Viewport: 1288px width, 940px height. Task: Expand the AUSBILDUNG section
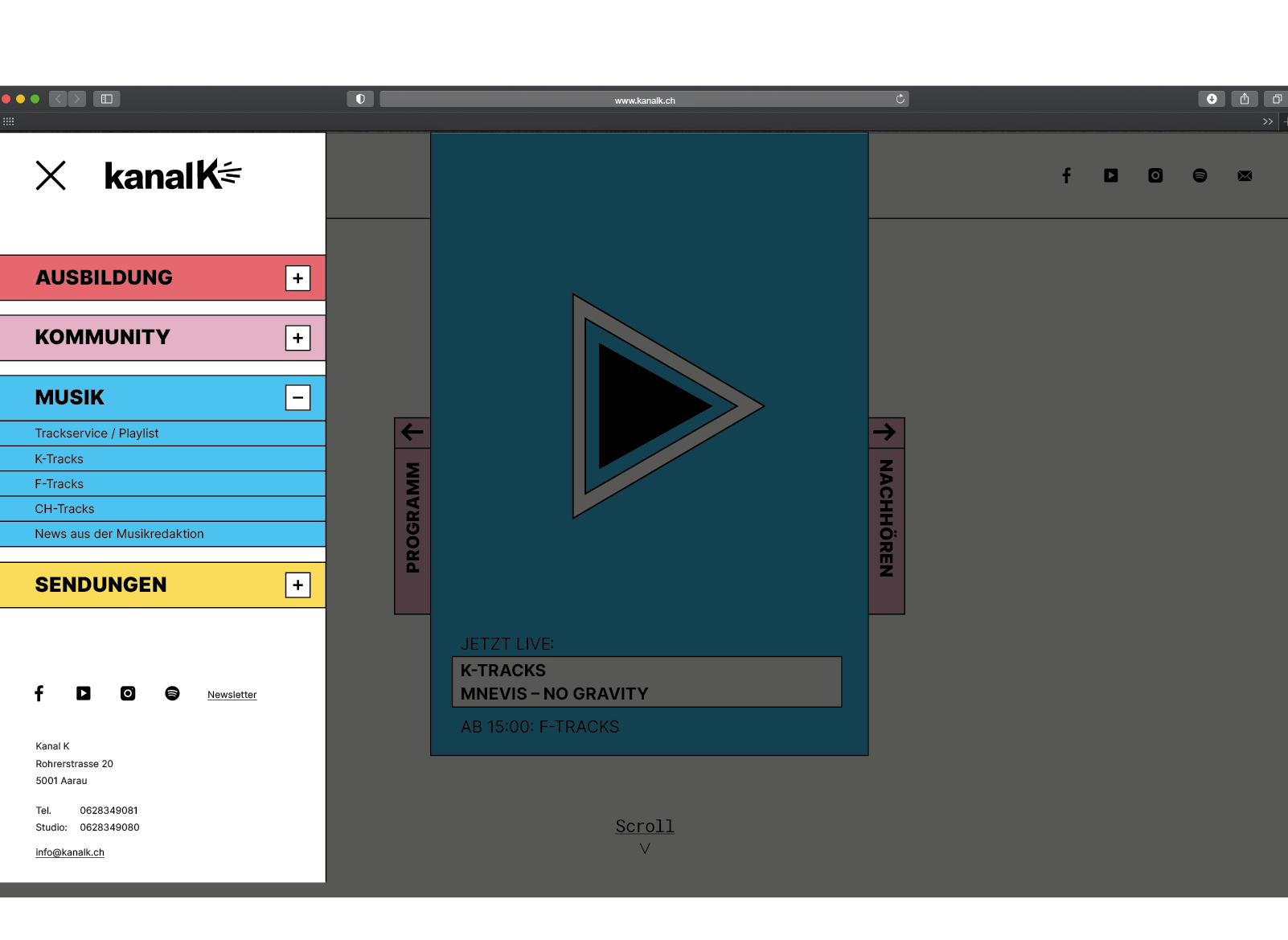[297, 278]
